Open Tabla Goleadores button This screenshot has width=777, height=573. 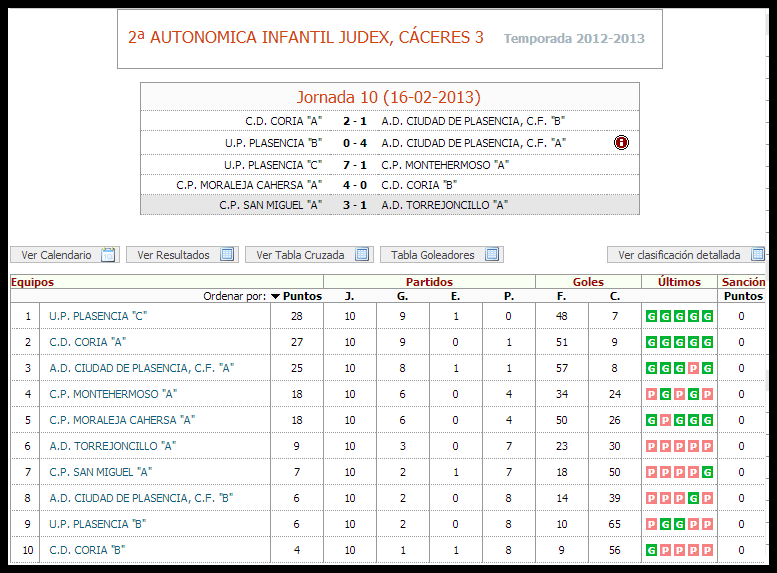pos(442,255)
